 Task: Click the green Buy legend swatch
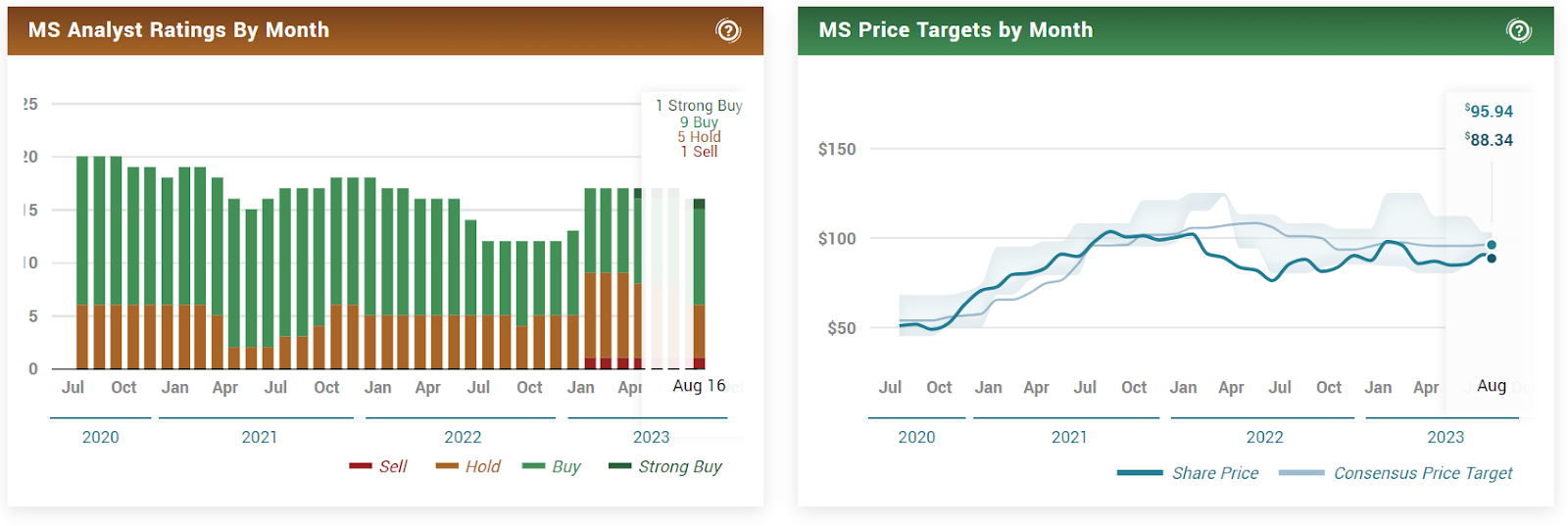[533, 466]
